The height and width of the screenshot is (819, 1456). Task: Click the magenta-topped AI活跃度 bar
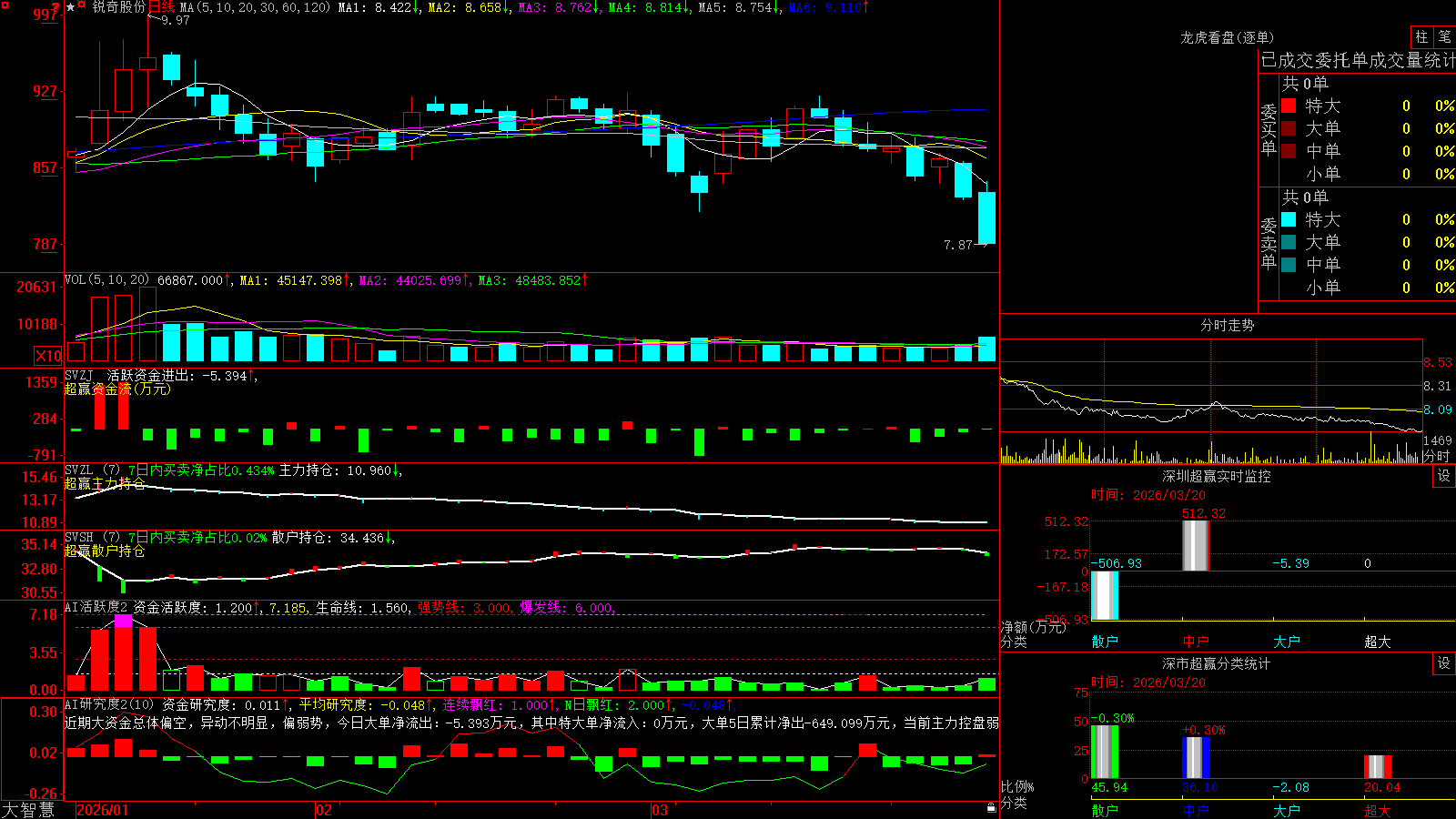coord(124,653)
